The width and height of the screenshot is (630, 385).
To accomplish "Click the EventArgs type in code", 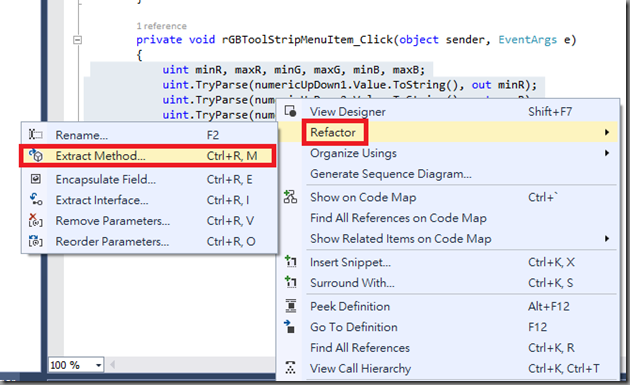I will point(528,40).
